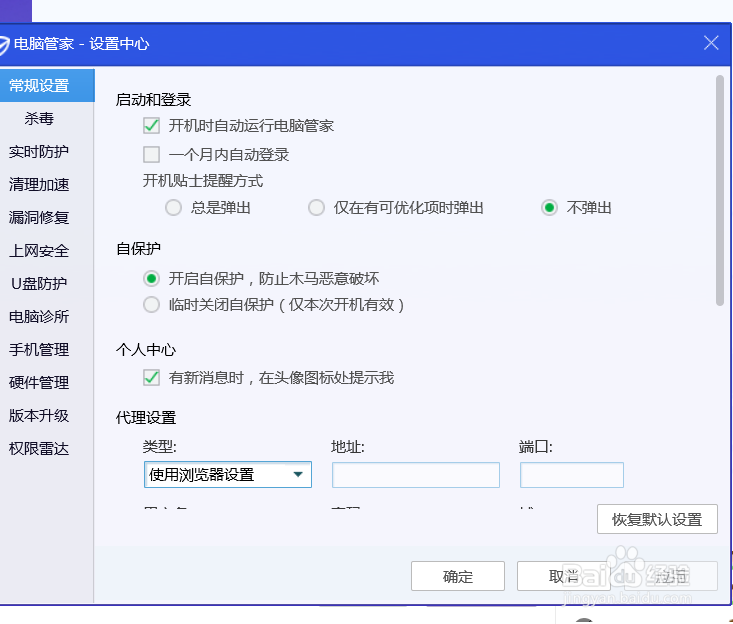The image size is (733, 624).
Task: Toggle 有新消息时，在头像图标处提示我 checkbox
Action: click(x=151, y=378)
